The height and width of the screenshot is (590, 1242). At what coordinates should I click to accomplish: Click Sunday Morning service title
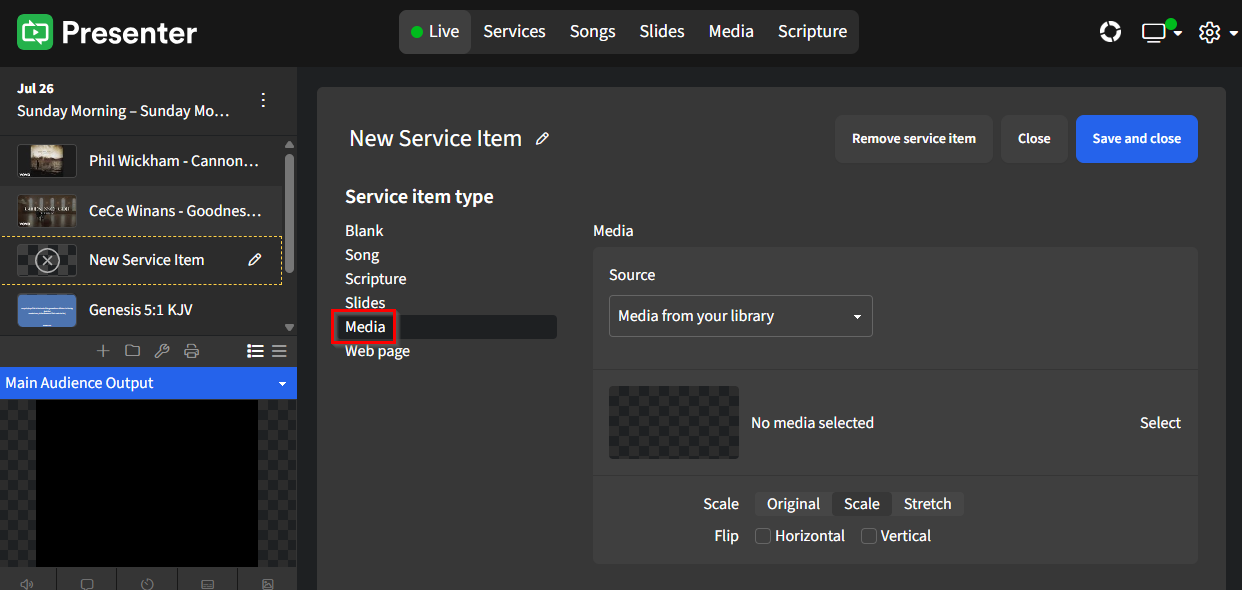(123, 111)
